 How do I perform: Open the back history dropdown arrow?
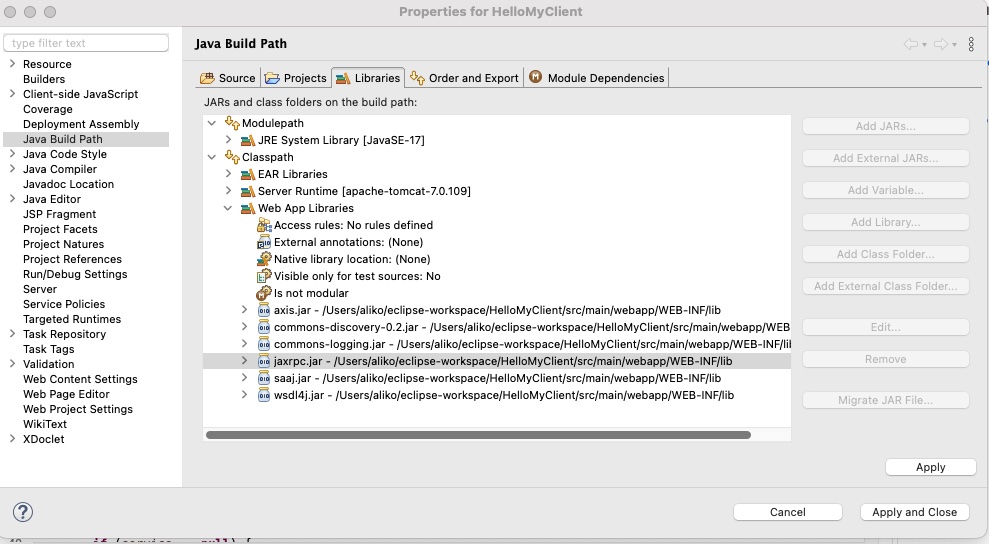[x=924, y=45]
